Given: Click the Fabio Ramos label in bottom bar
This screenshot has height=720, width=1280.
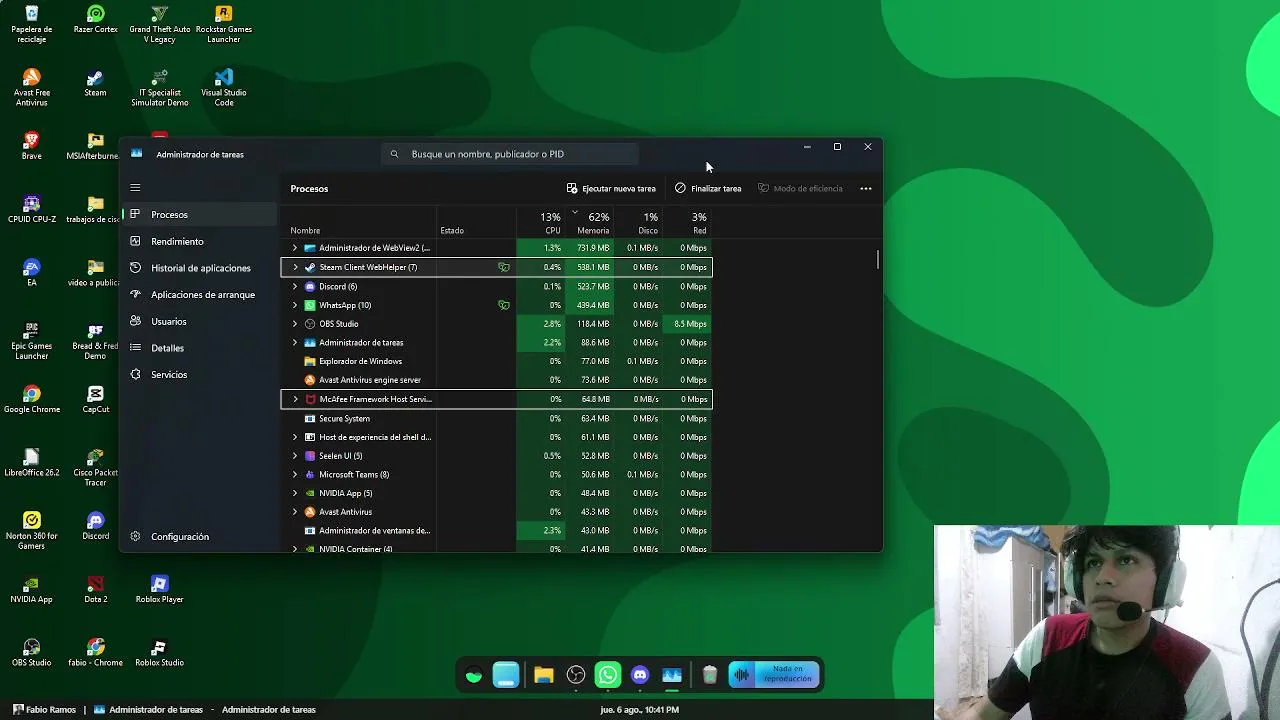Looking at the screenshot, I should [51, 709].
